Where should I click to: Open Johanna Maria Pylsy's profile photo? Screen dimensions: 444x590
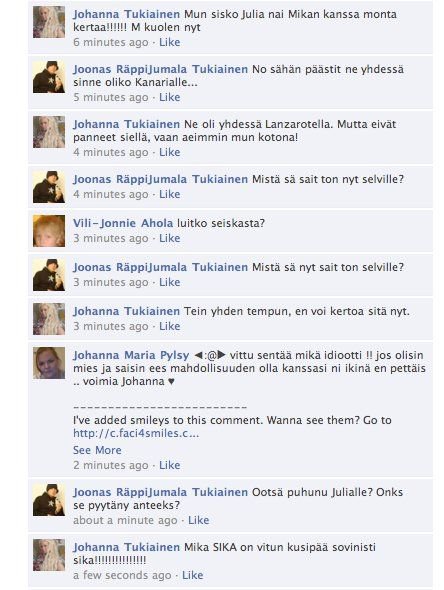pyautogui.click(x=49, y=363)
